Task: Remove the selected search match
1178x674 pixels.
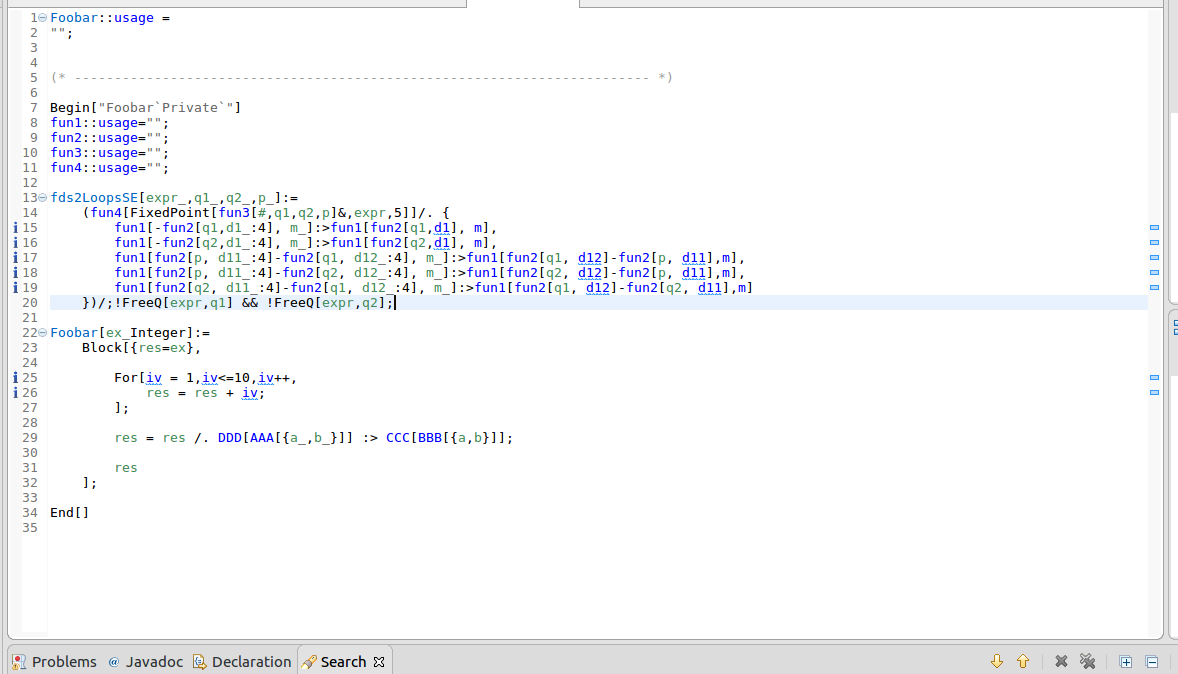Action: click(x=1061, y=661)
